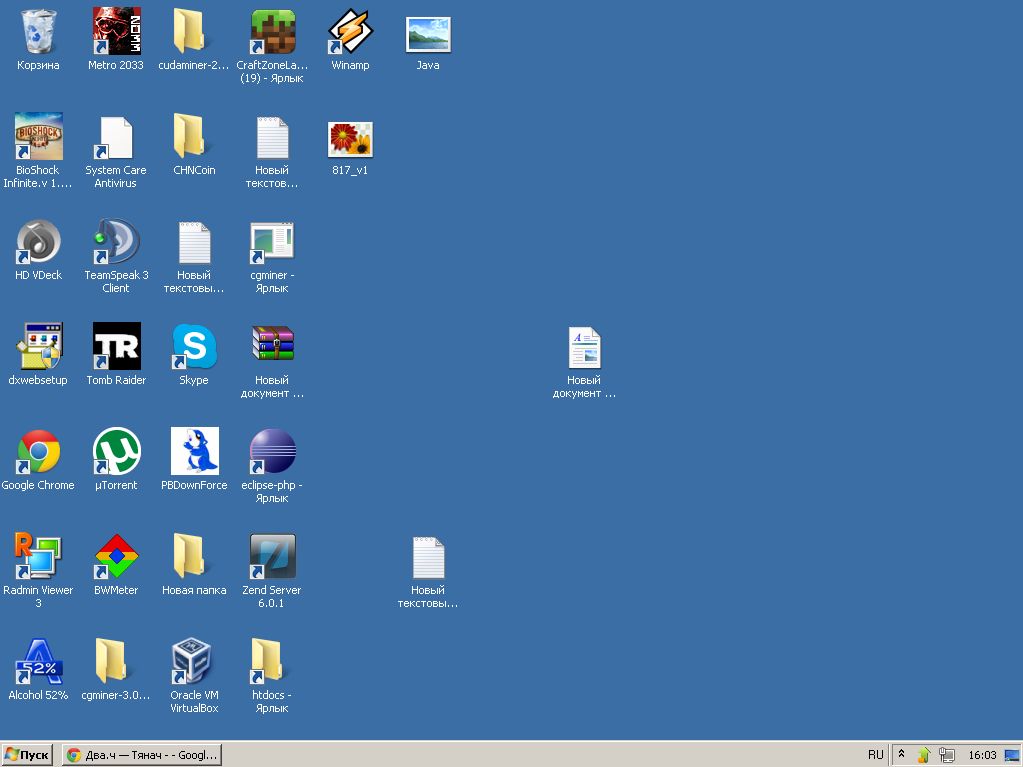Select the Radmin Viewer 3 shortcut

click(38, 556)
